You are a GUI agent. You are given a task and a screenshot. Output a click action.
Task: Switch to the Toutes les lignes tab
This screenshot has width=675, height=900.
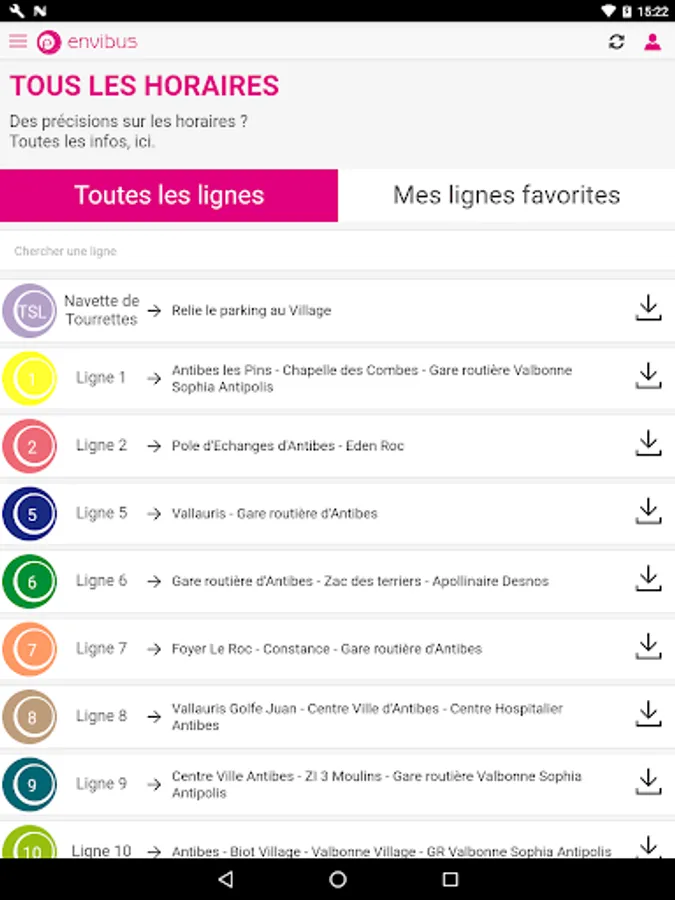(x=169, y=195)
